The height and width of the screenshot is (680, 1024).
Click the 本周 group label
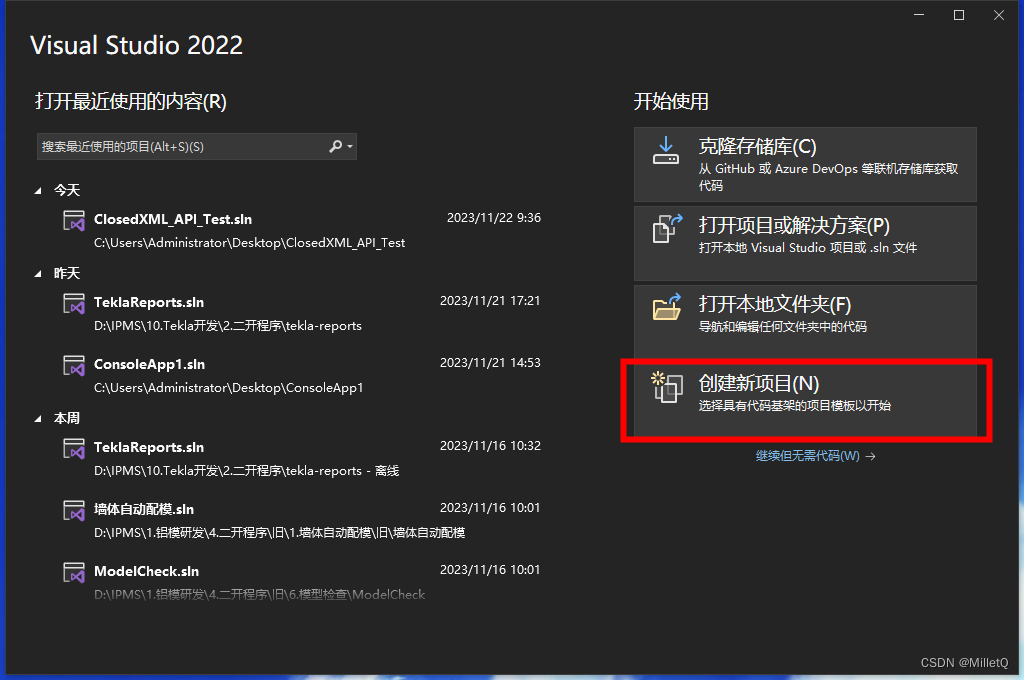[67, 418]
